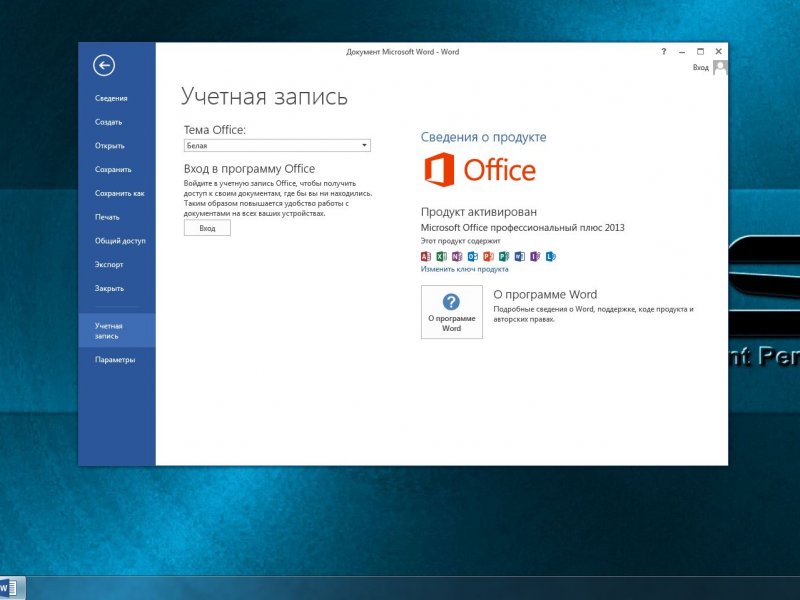Viewport: 800px width, 600px height.
Task: Go to Печать in the sidebar
Action: [x=107, y=217]
